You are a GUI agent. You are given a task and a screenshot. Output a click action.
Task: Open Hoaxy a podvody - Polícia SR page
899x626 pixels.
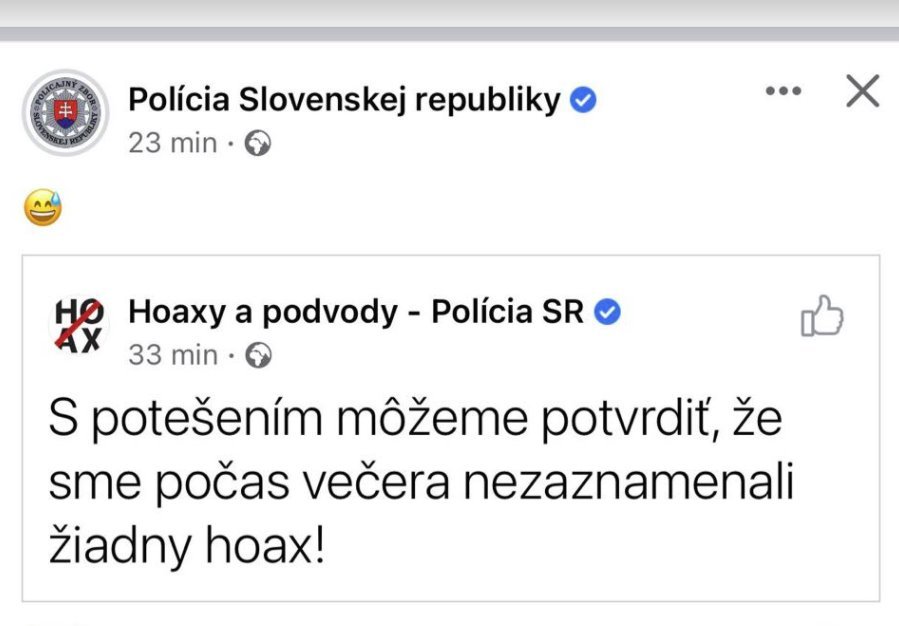(x=356, y=313)
